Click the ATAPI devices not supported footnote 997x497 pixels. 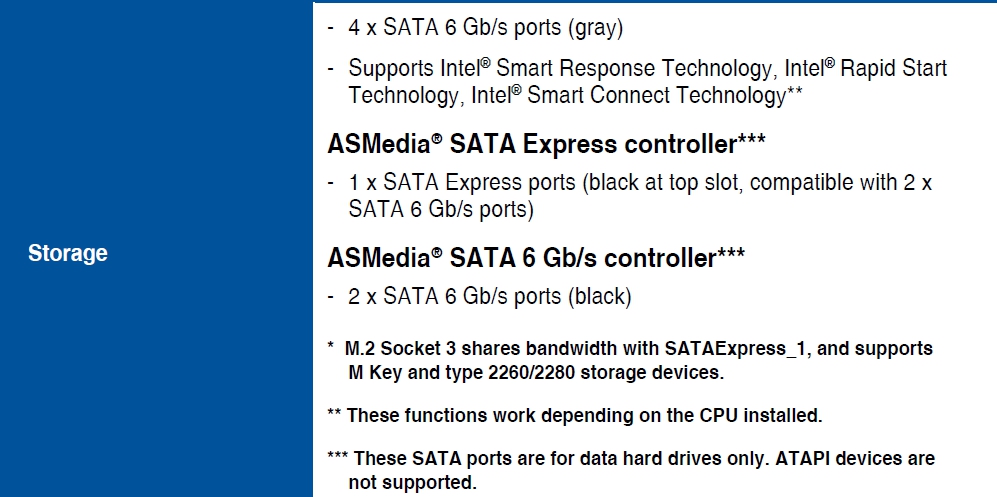(x=631, y=470)
